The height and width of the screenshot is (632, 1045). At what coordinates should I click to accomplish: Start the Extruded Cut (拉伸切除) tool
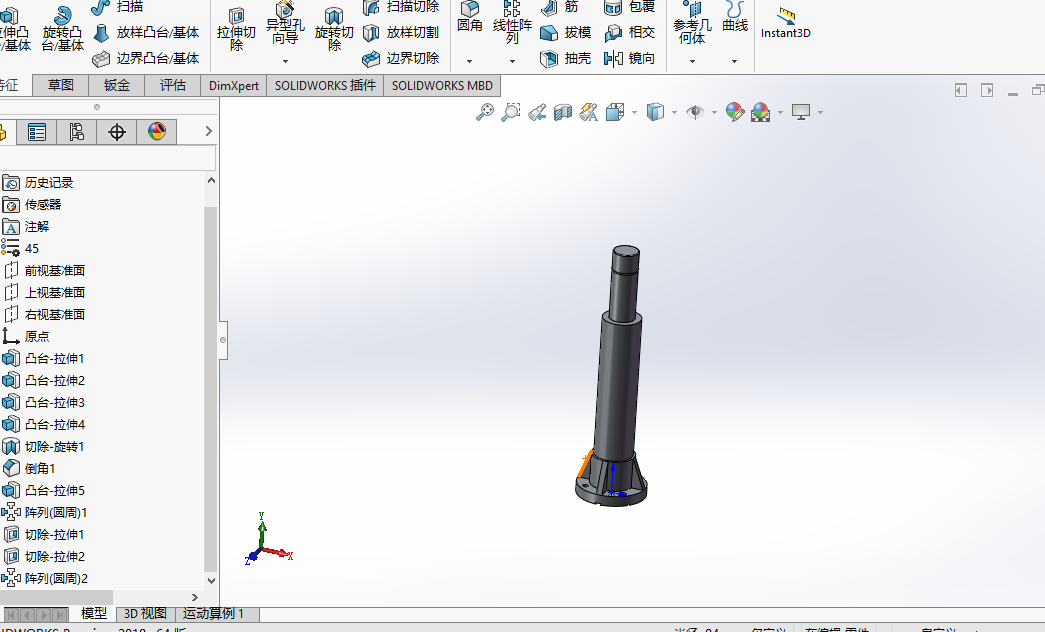click(236, 30)
